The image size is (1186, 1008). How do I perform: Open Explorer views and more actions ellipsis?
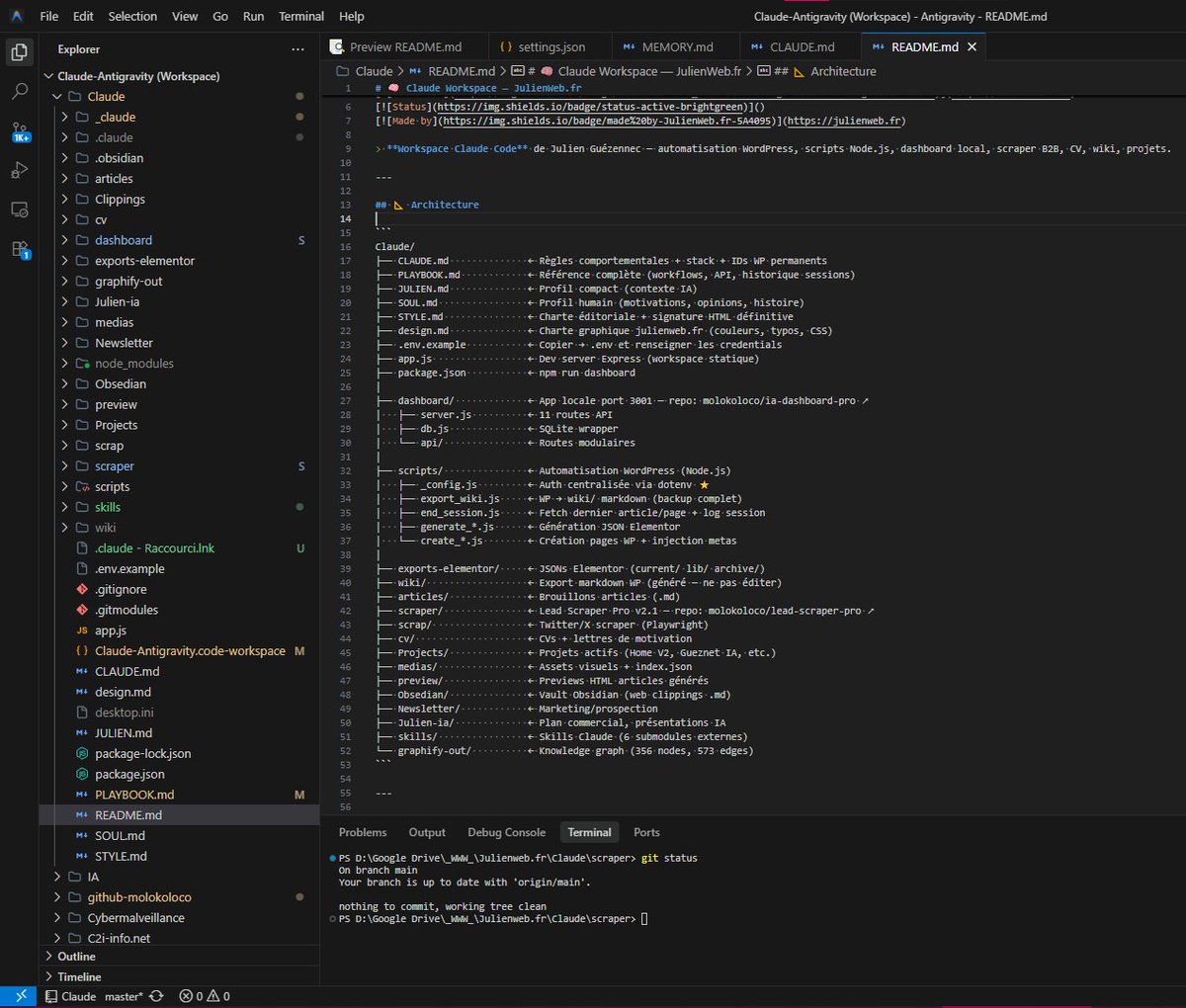coord(297,49)
